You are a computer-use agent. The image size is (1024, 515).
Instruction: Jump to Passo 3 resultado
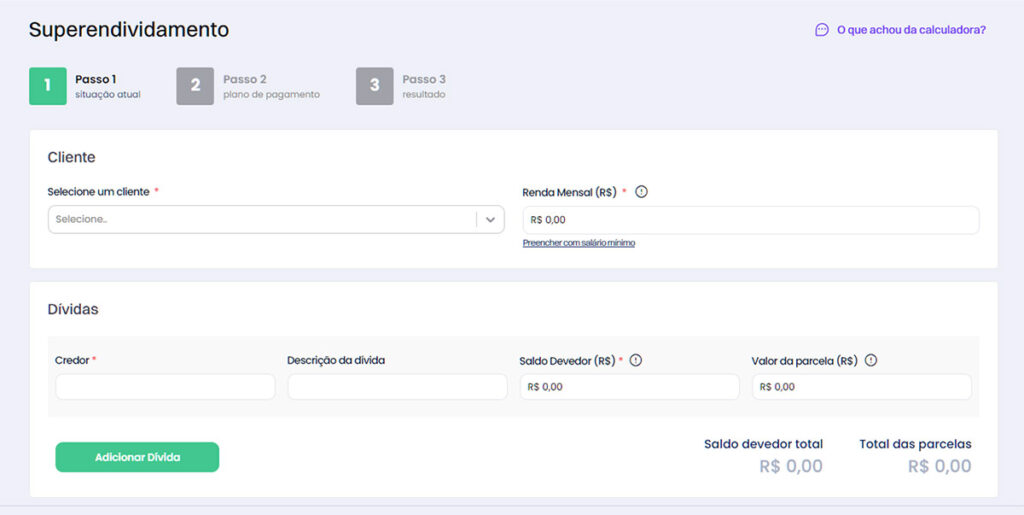tap(424, 86)
